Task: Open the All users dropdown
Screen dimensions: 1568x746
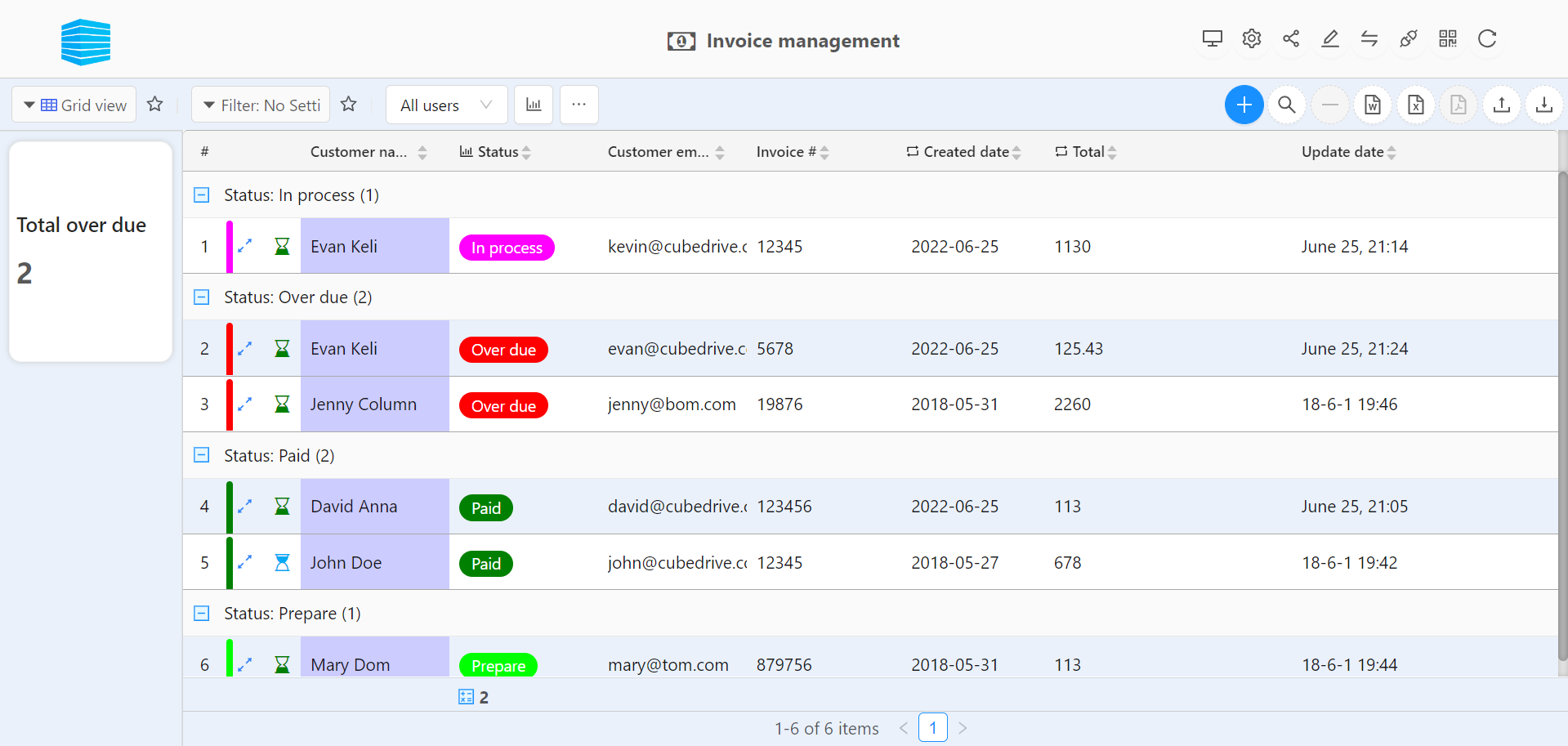Action: coord(446,105)
